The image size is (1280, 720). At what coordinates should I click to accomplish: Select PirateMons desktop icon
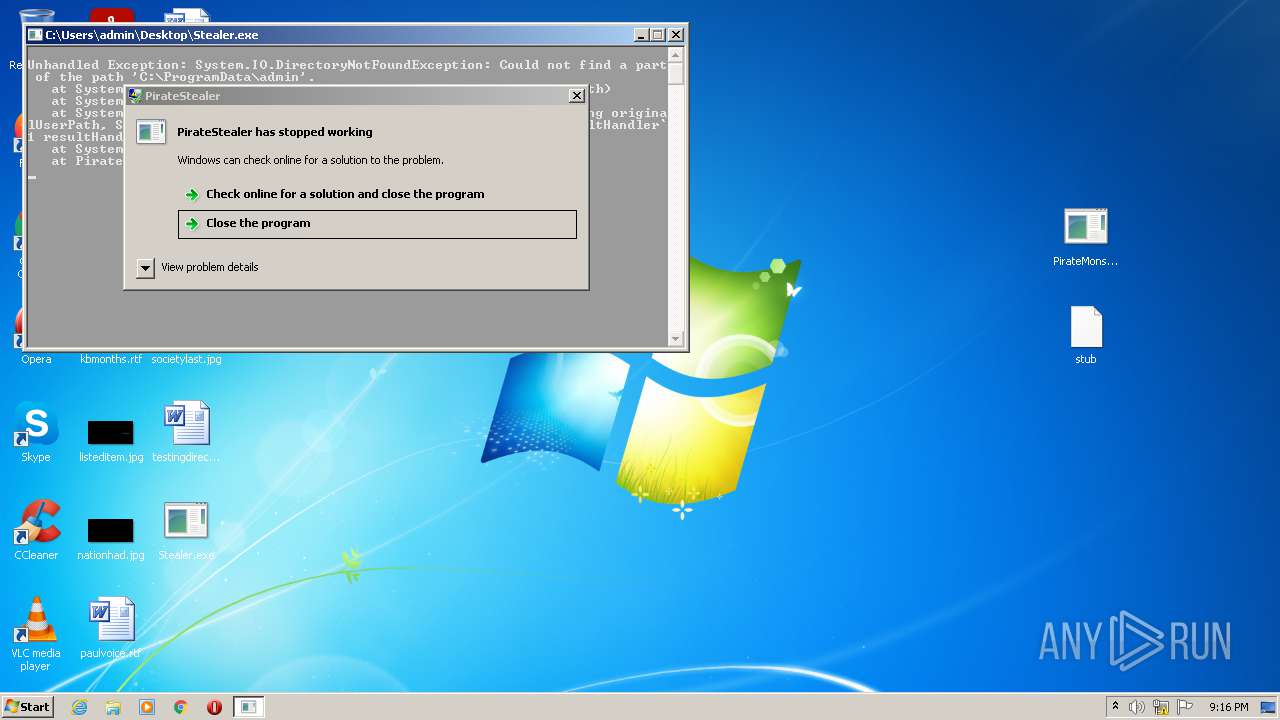(1085, 237)
